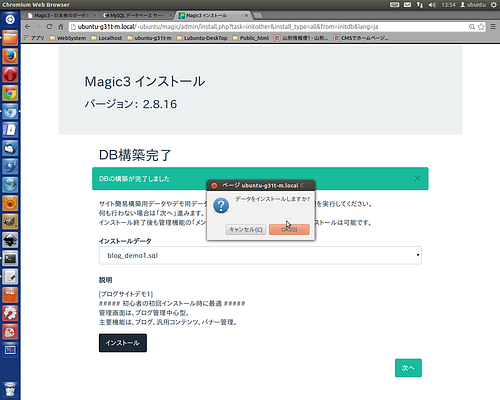This screenshot has width=500, height=400.
Task: Dismiss the green DB完了 alert banner
Action: tap(417, 179)
